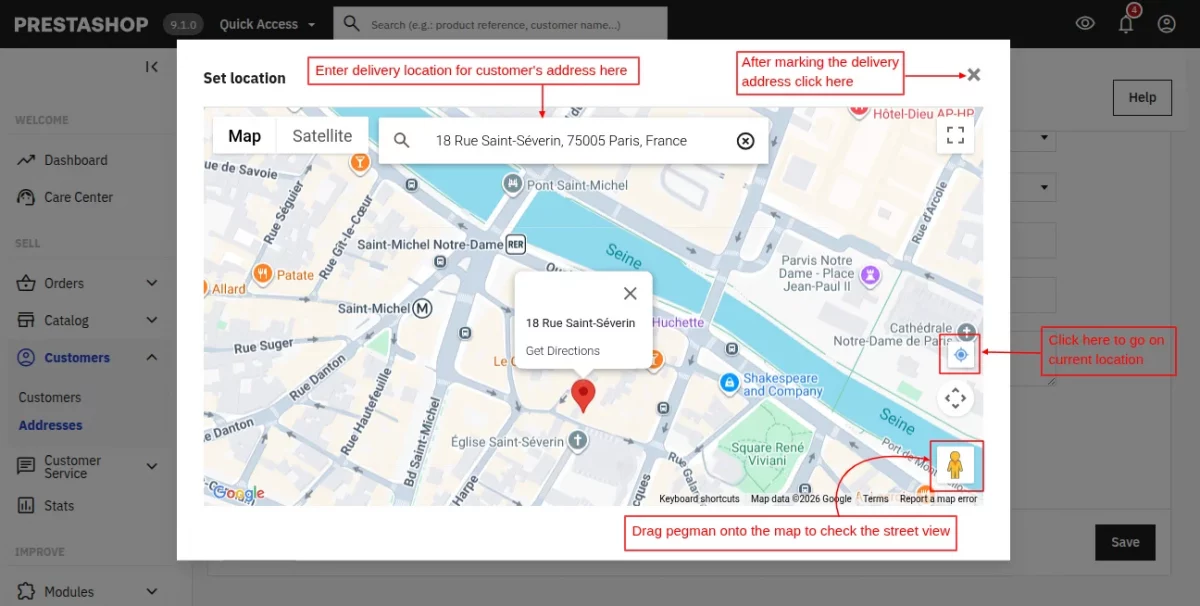Open Keyboard shortcuts on map

click(699, 499)
